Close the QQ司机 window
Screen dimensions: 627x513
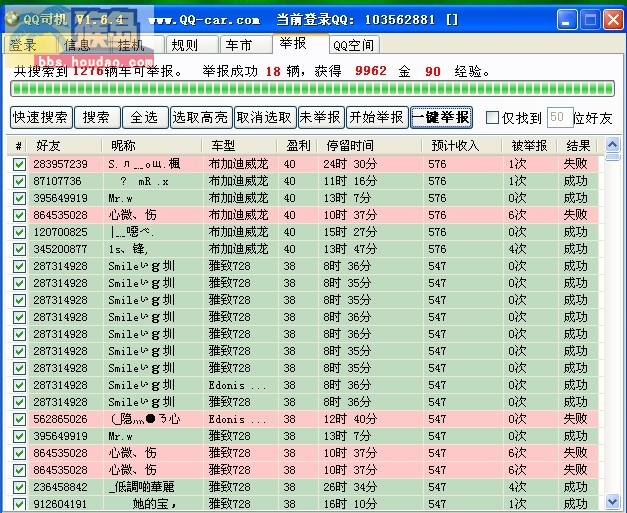tap(613, 20)
